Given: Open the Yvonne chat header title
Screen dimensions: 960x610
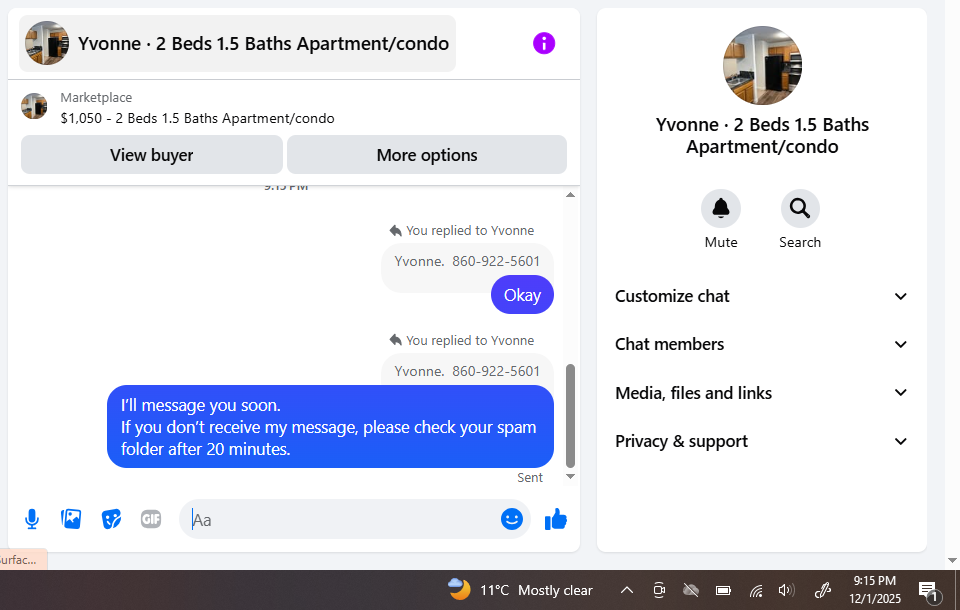Looking at the screenshot, I should click(x=263, y=43).
